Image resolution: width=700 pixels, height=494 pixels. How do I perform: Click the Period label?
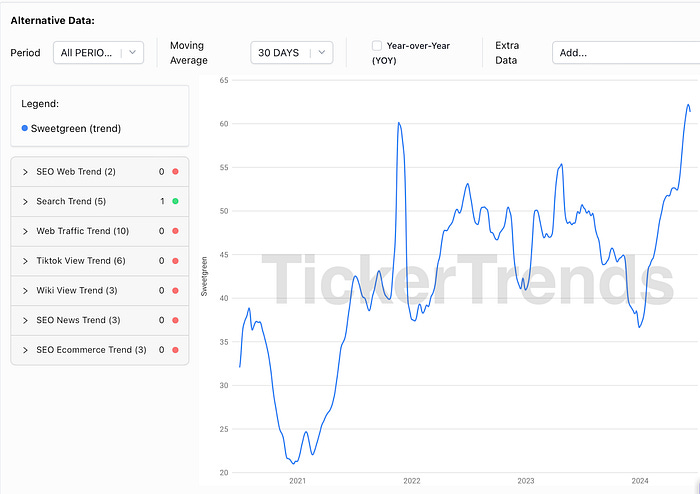[x=25, y=53]
